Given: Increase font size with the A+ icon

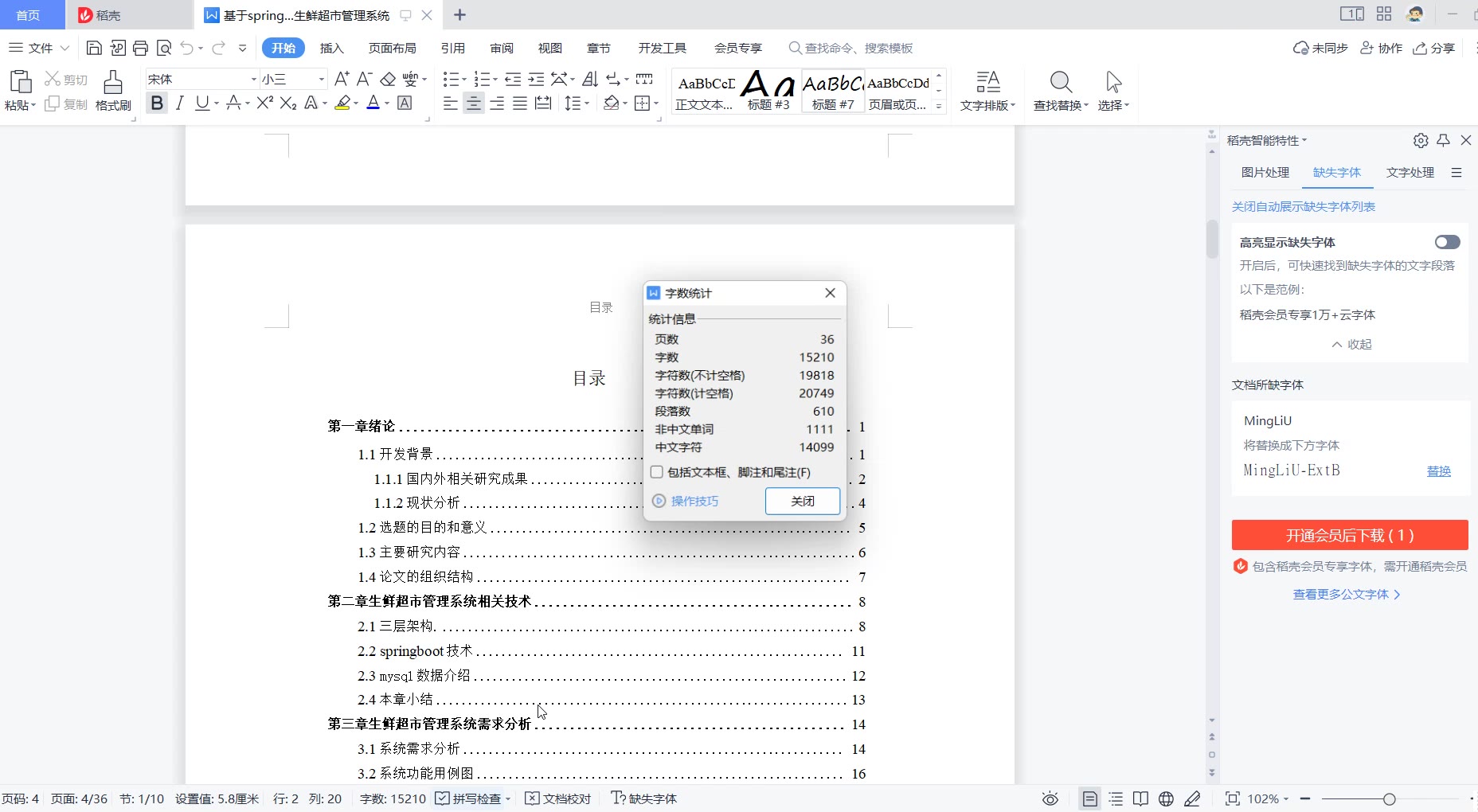Looking at the screenshot, I should click(x=342, y=79).
